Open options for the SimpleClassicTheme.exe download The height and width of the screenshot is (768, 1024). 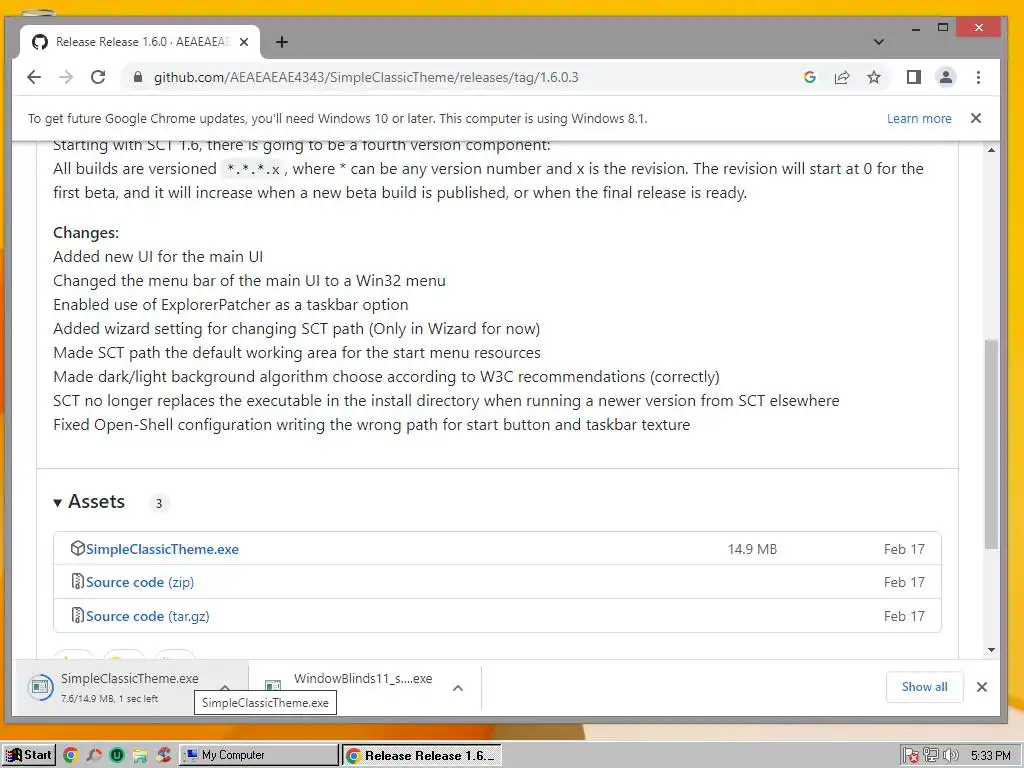(225, 688)
